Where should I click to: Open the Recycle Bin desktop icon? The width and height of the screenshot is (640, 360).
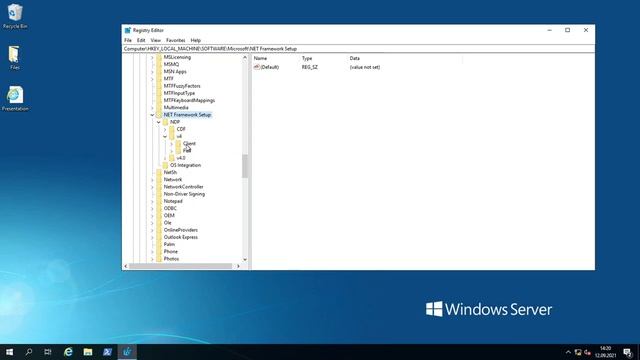15,17
